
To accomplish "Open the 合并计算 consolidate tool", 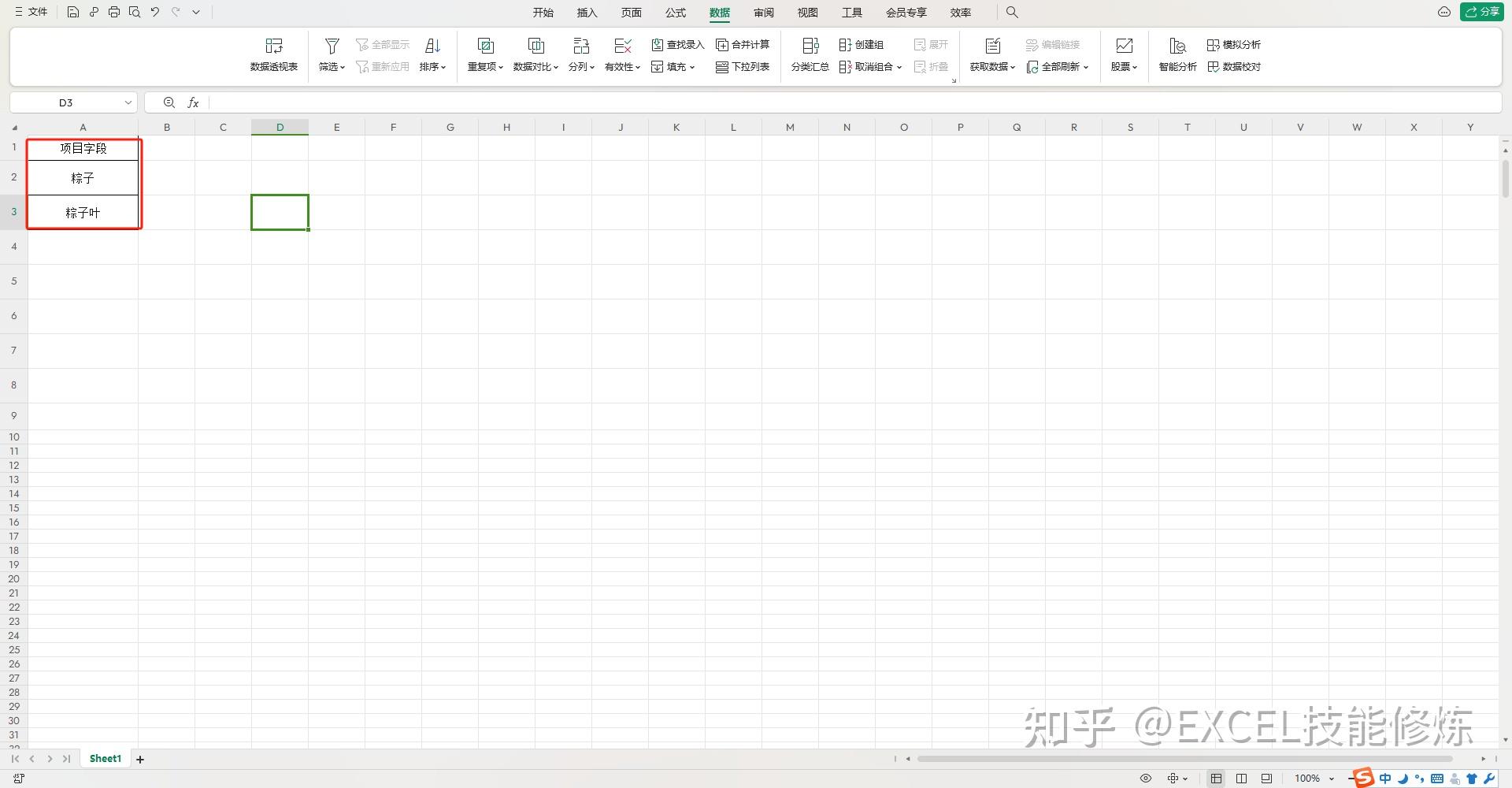I will (x=743, y=45).
